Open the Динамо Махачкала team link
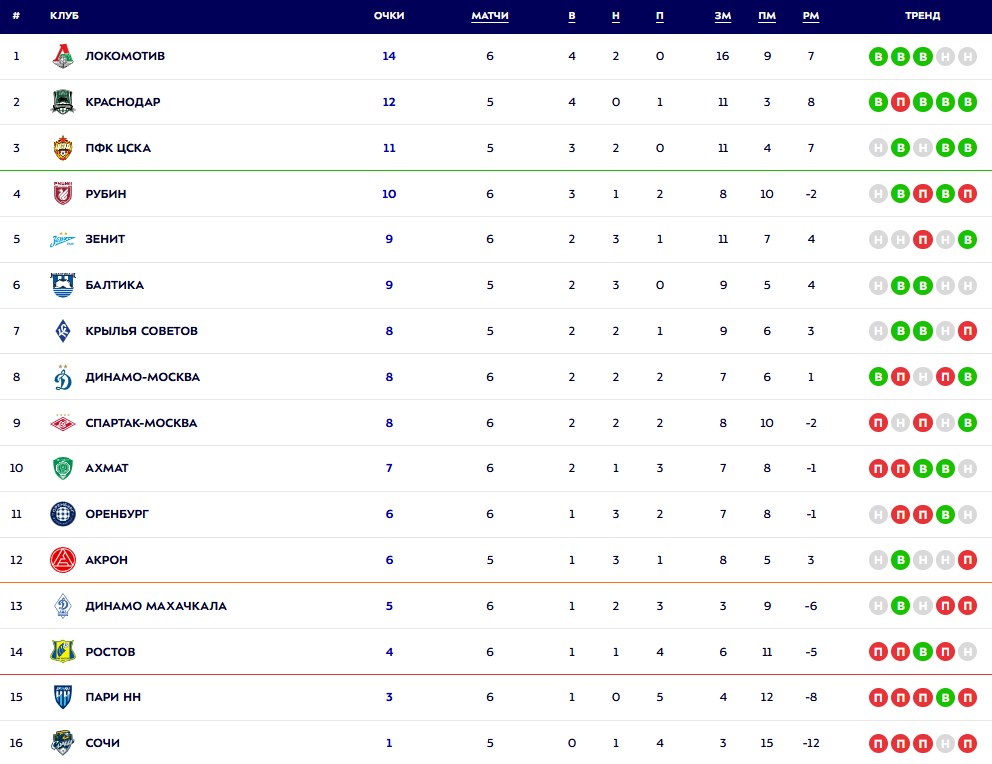992x764 pixels. pyautogui.click(x=156, y=606)
